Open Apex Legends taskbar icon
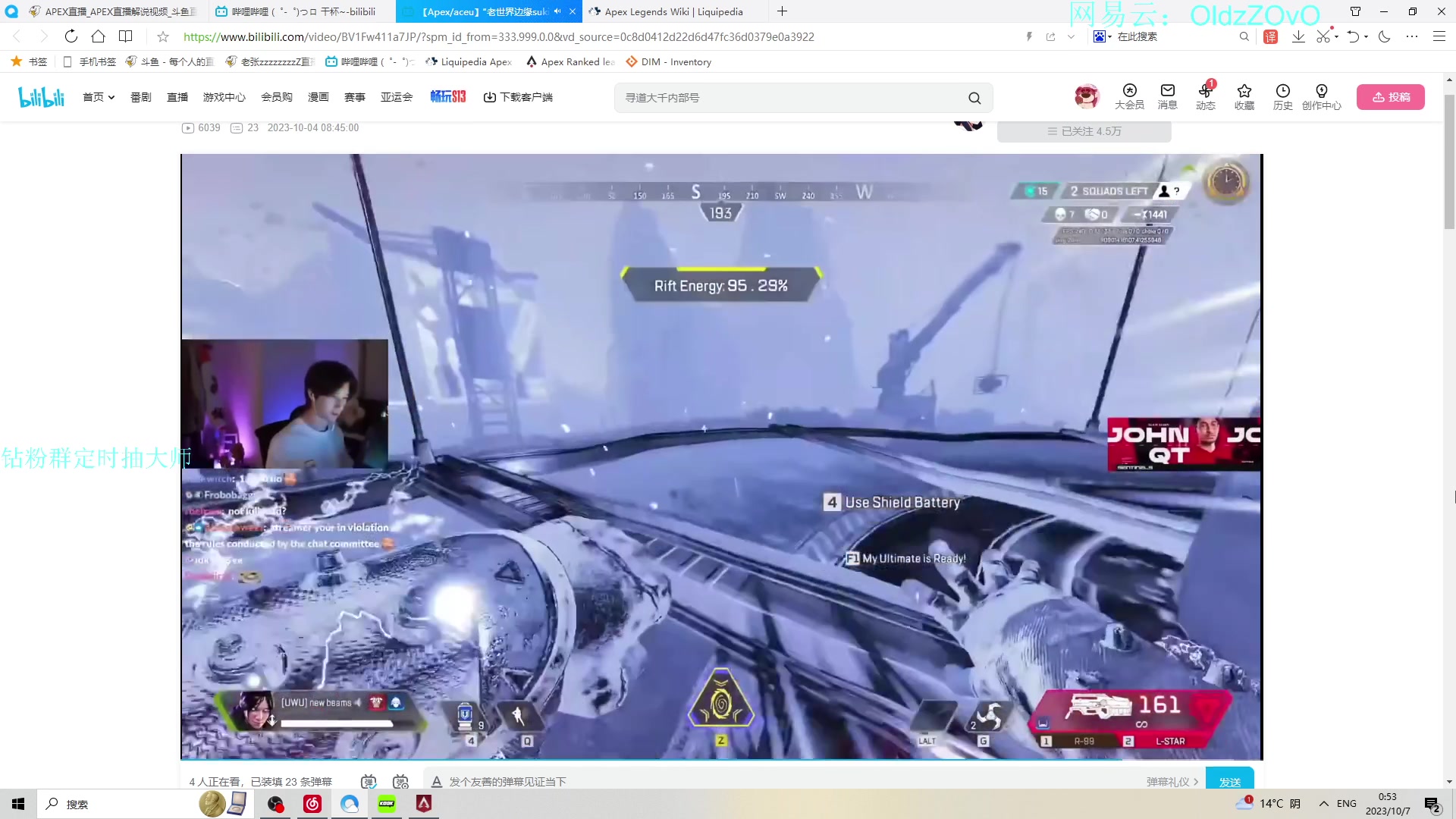The image size is (1456, 819). (x=424, y=804)
